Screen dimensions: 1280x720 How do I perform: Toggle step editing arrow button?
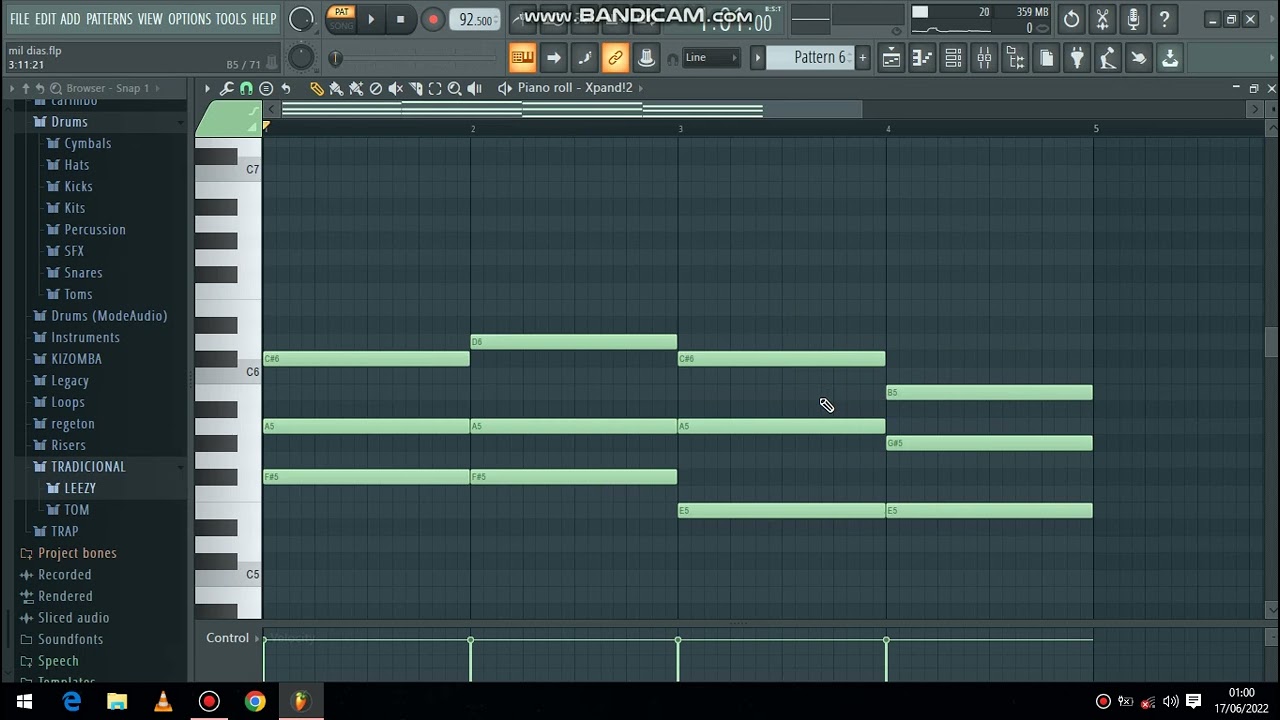coord(553,58)
